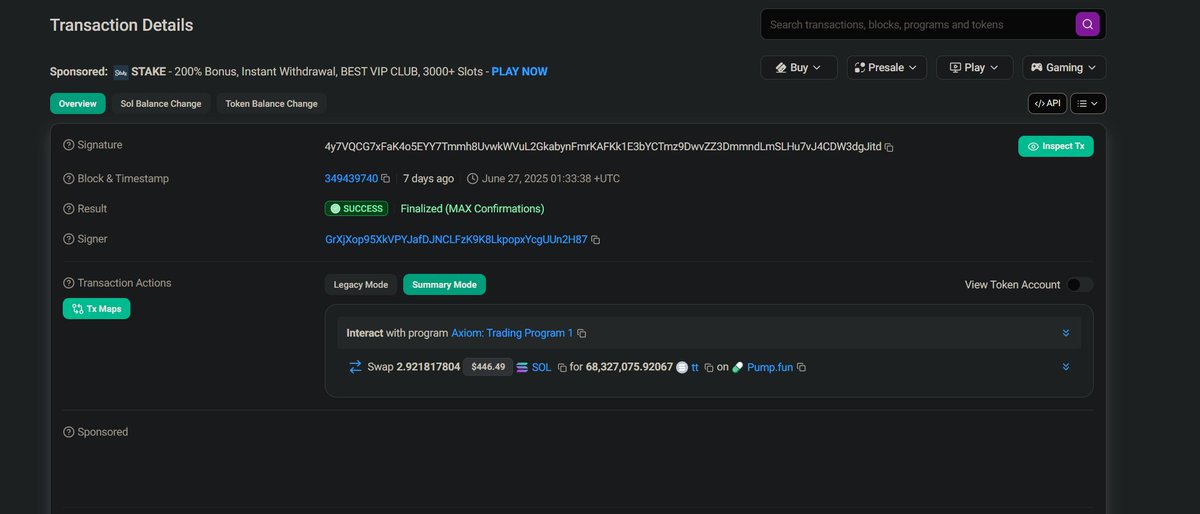Screen dimensions: 1200x514
Task: Open Tx Maps
Action: click(x=96, y=309)
